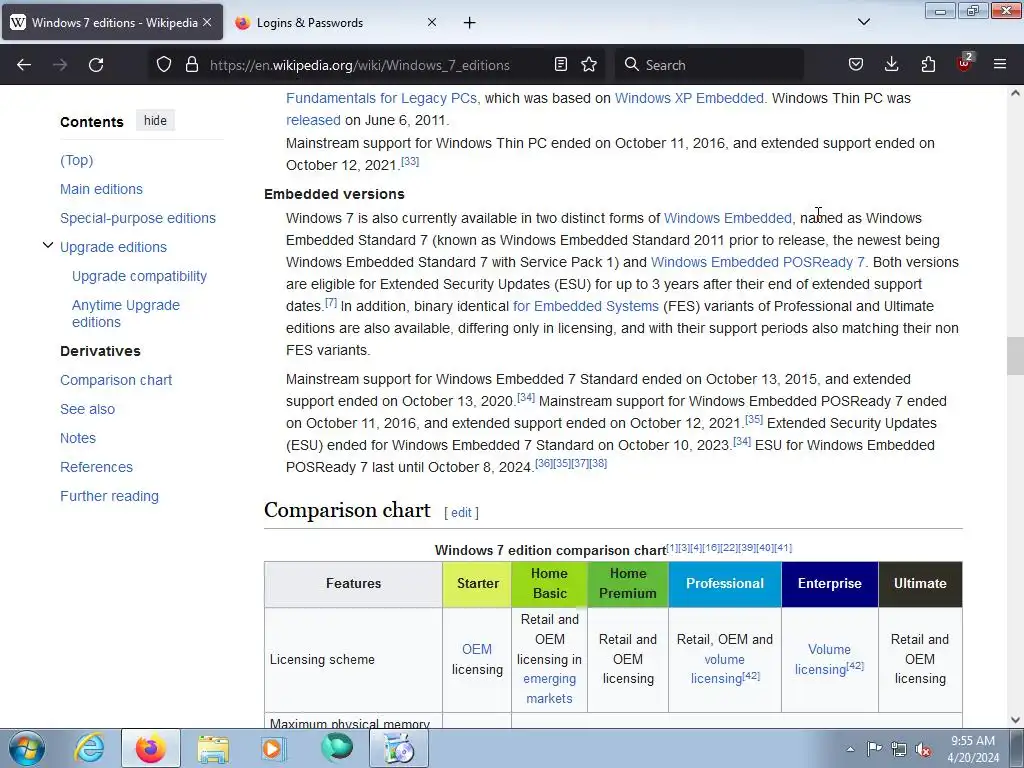Click scrollbar down arrow
Viewport: 1024px width, 768px height.
coord(1015,720)
